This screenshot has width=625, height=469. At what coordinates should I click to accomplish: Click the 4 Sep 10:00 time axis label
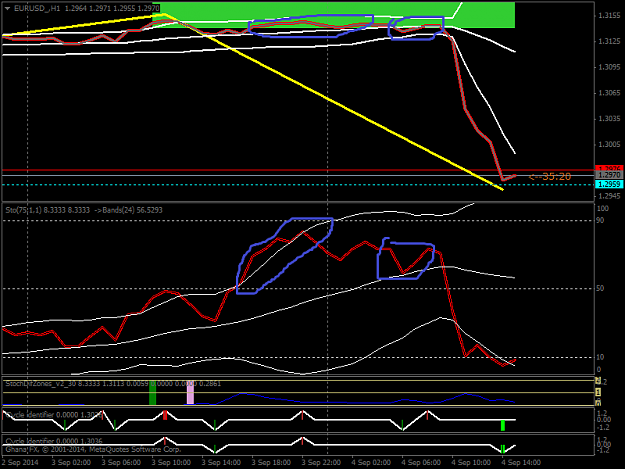(x=471, y=463)
